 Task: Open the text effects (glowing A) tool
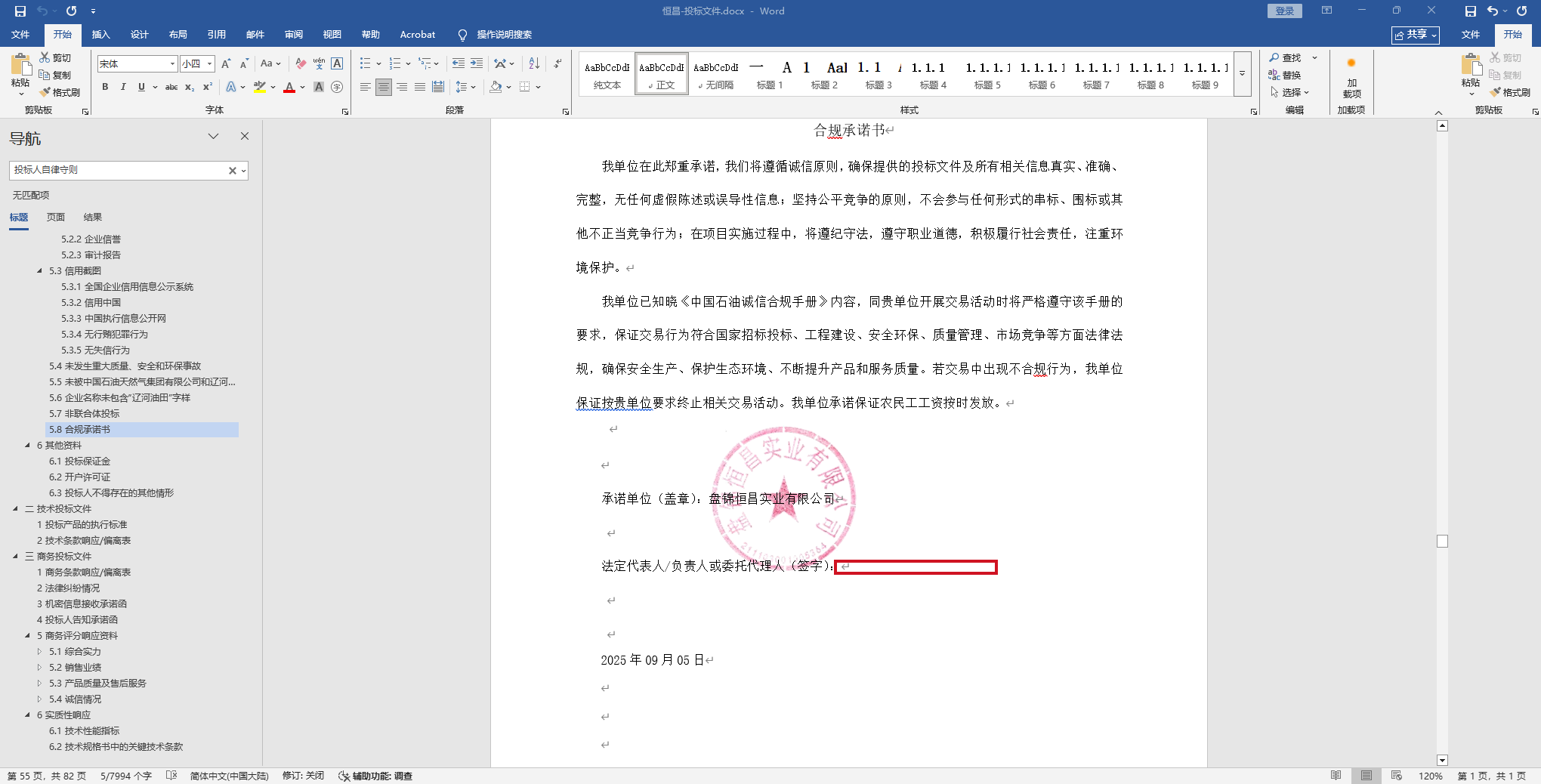coord(231,87)
